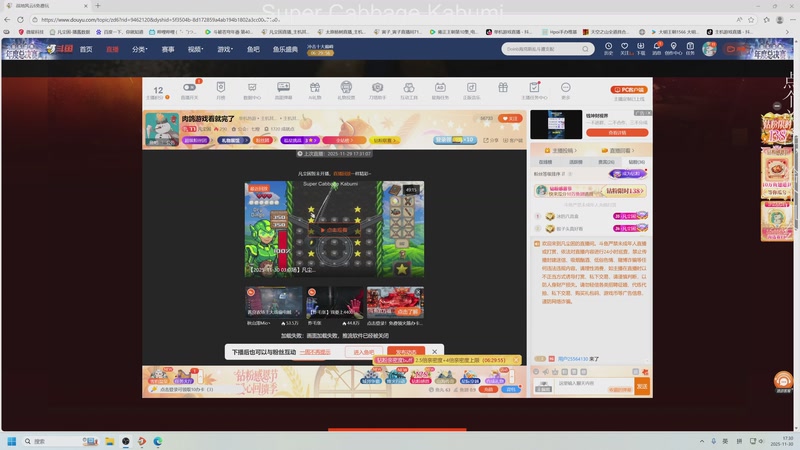Expand the 分类 category dropdown
The image size is (800, 450).
[x=139, y=49]
